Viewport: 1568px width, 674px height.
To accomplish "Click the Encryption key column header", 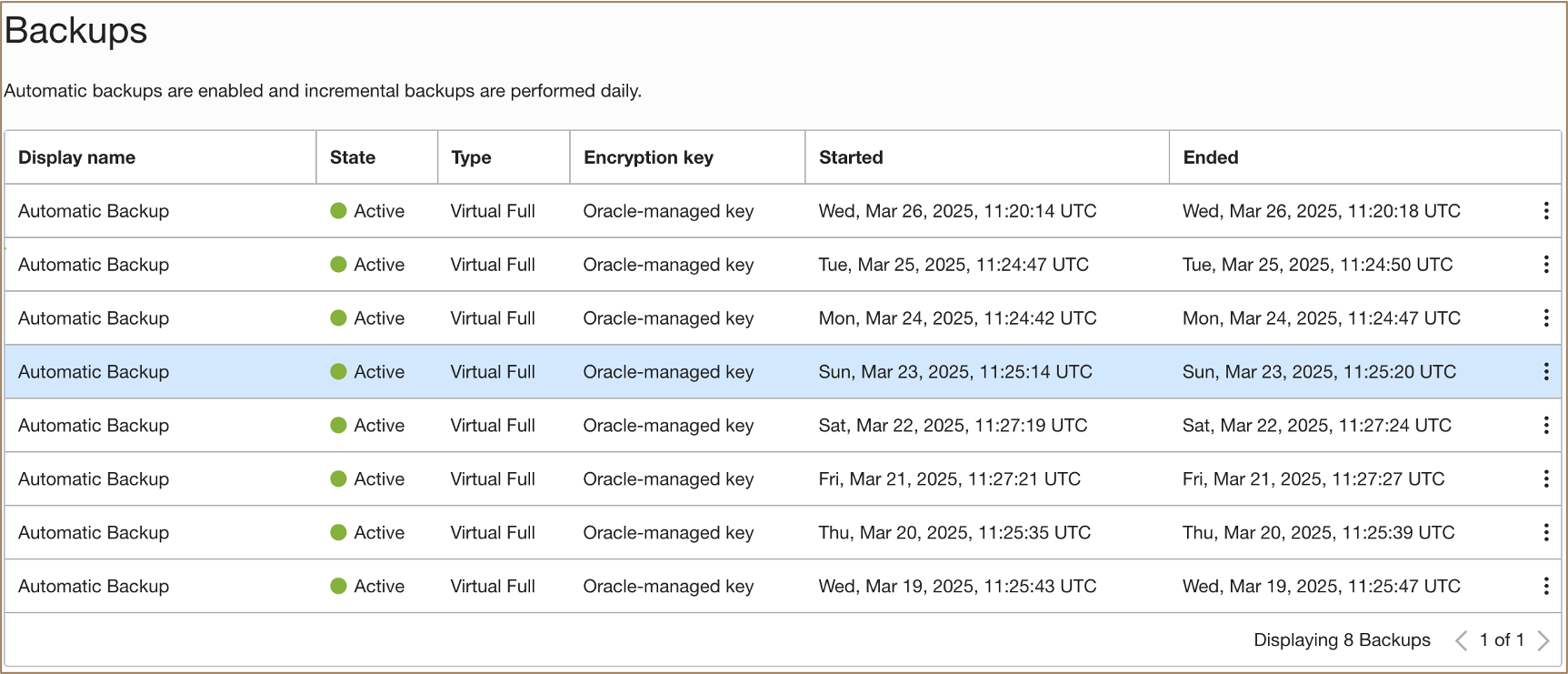I will 648,157.
